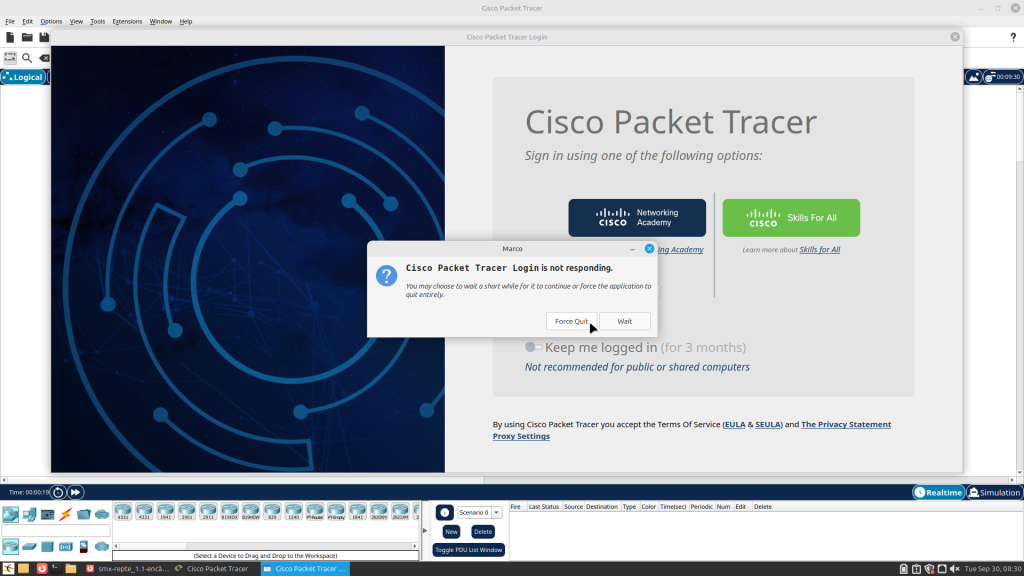Toggle the Keep me logged in switch
This screenshot has width=1024, height=576.
pyautogui.click(x=533, y=347)
